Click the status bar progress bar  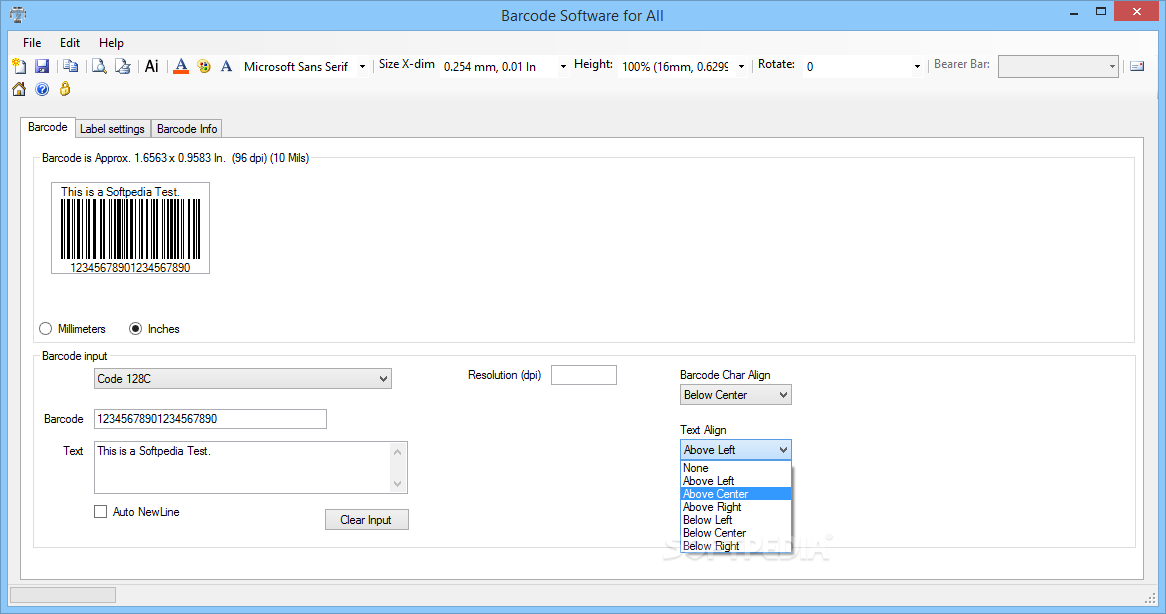[62, 595]
